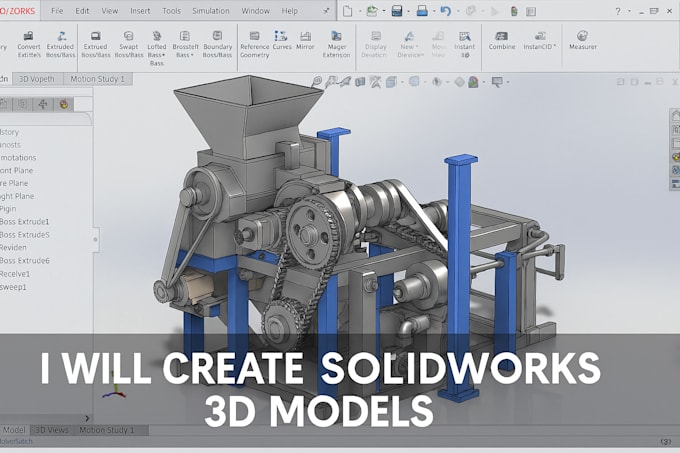
Task: Select the Boss Extrude6 feature
Action: point(25,261)
